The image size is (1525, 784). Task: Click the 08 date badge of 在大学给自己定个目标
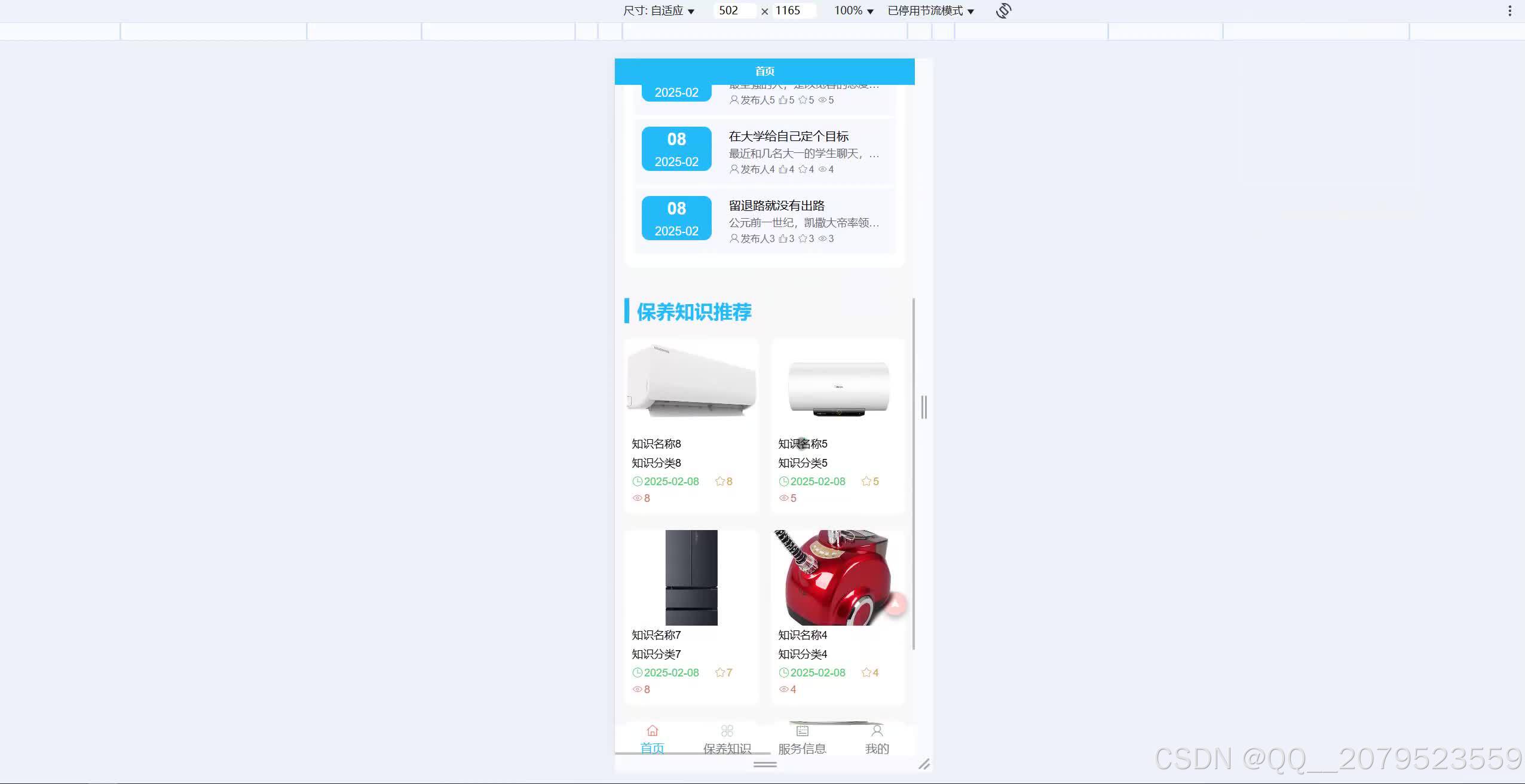pos(676,149)
